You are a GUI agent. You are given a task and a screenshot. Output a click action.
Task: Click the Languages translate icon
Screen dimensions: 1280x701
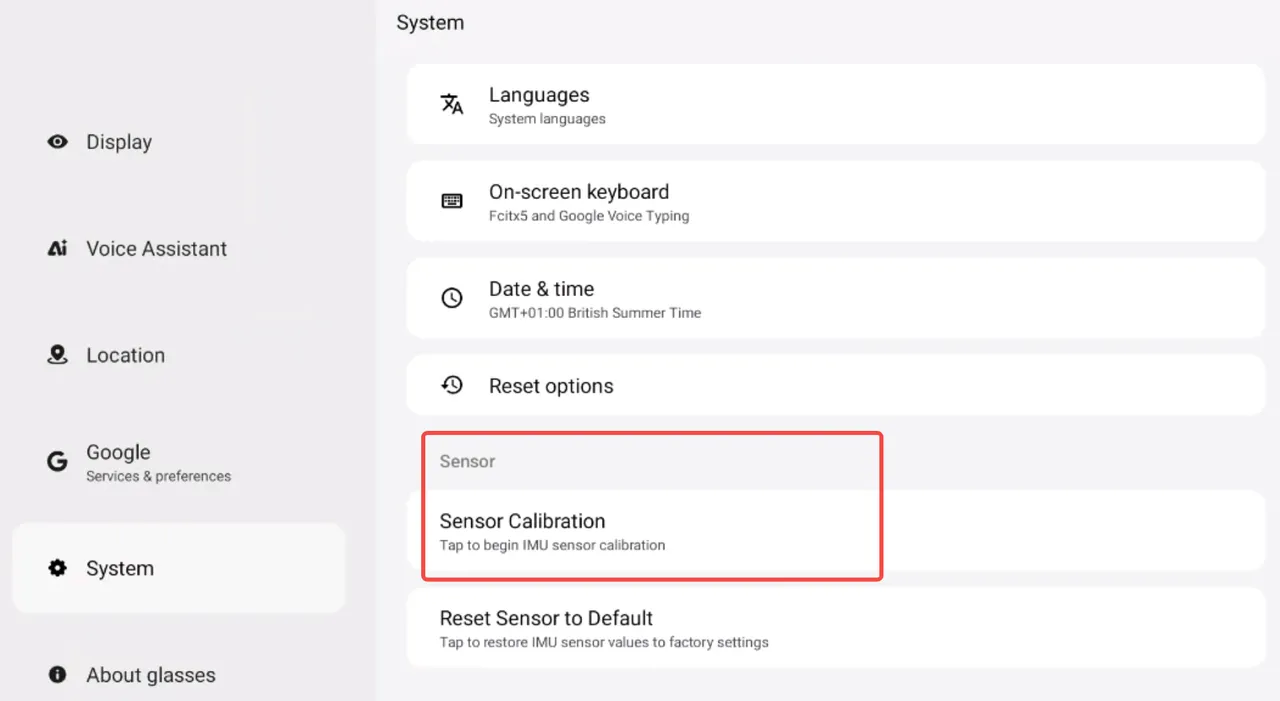coord(452,104)
